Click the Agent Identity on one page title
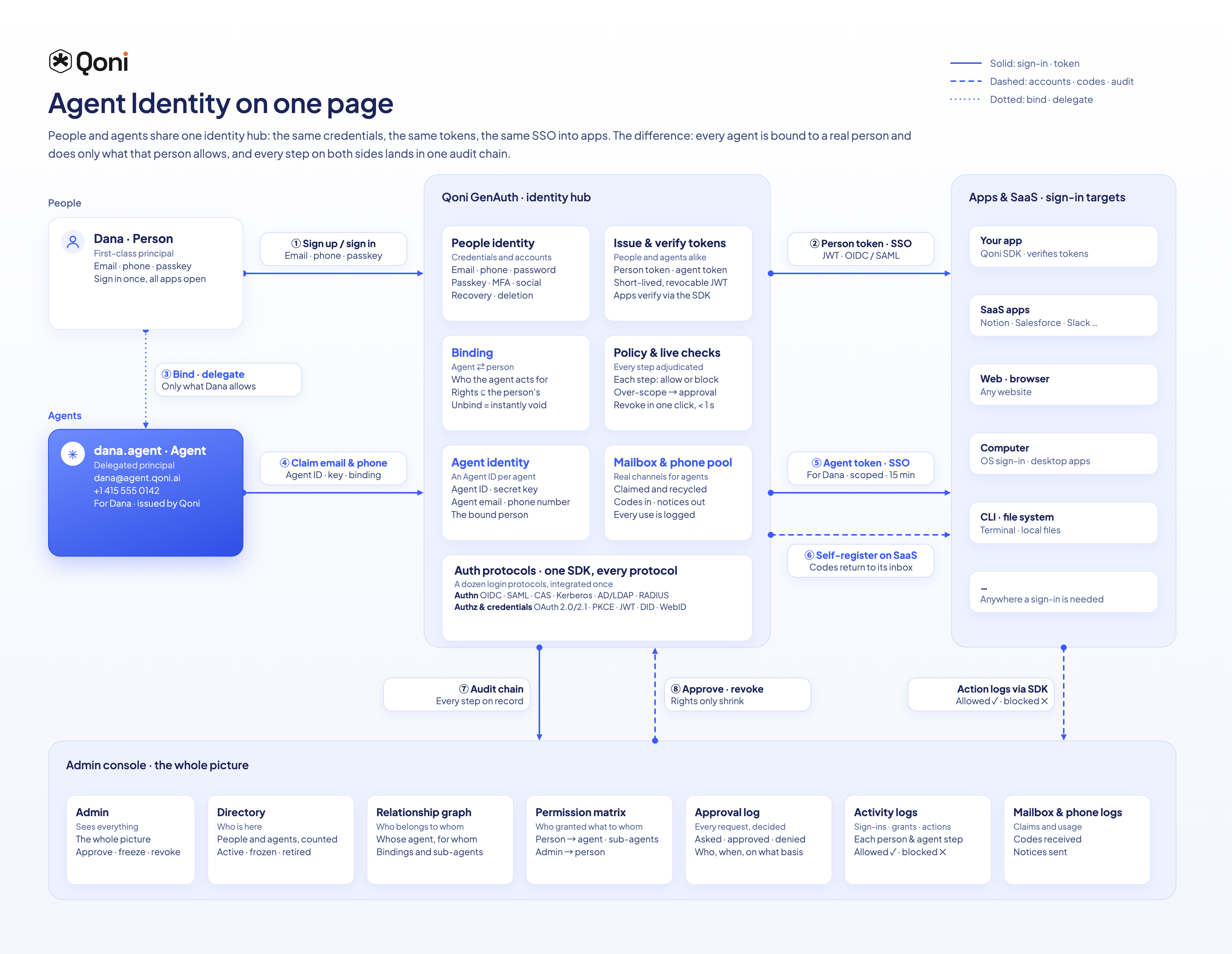 [x=220, y=104]
